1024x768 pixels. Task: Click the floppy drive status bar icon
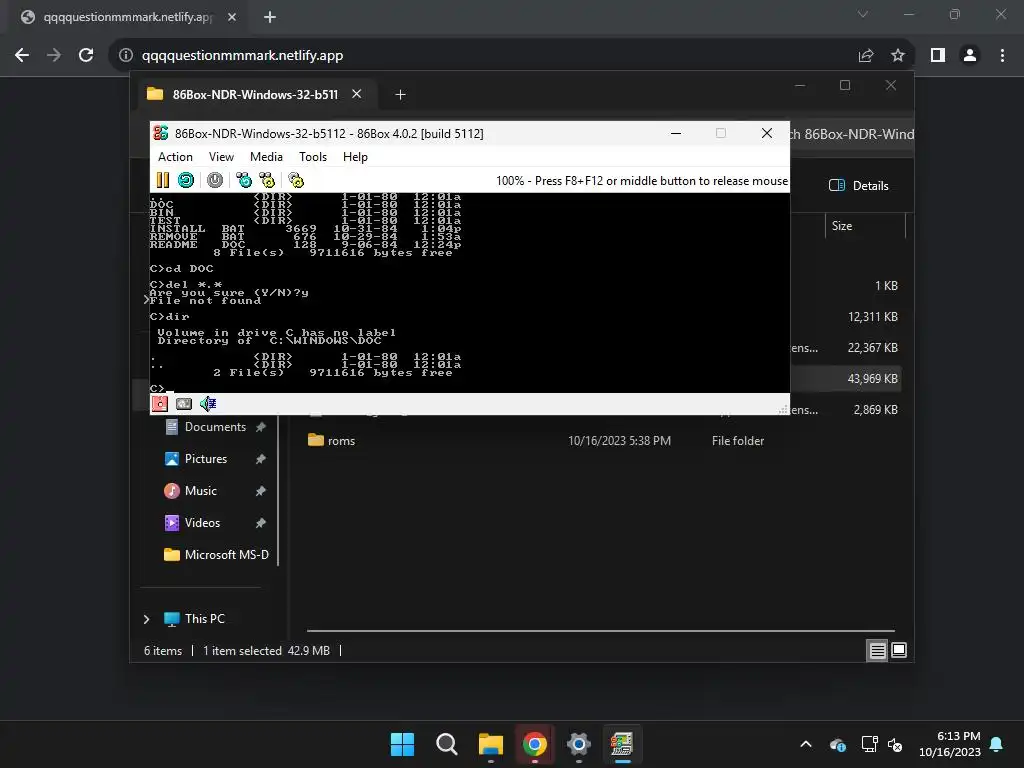[x=160, y=404]
